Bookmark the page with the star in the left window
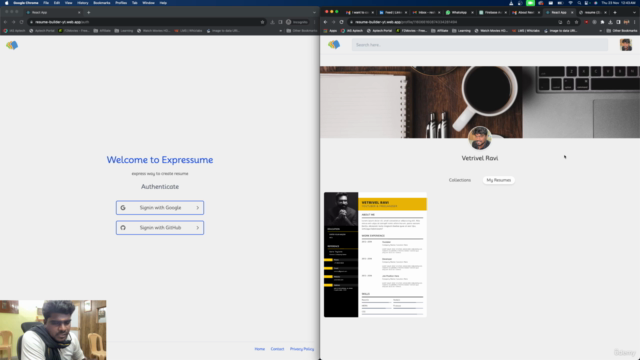This screenshot has height=360, width=640. pos(262,22)
